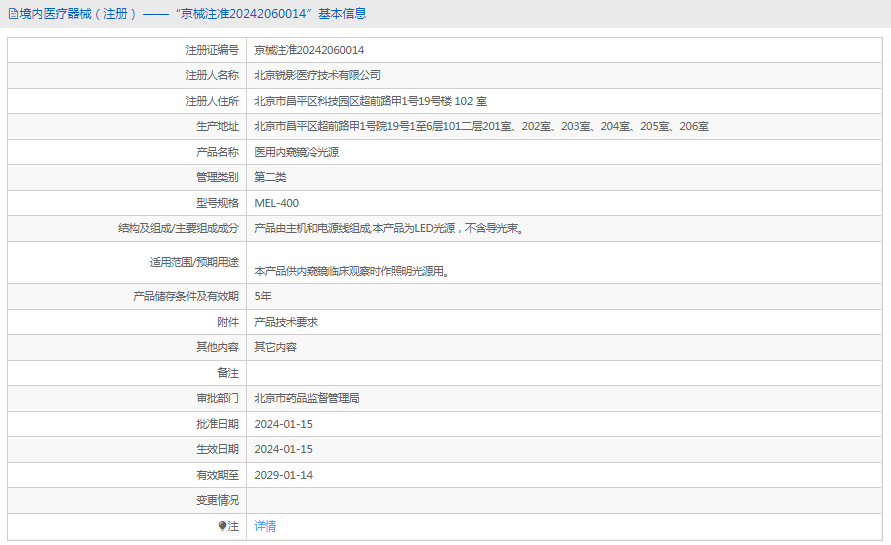Select the registrant name 北京锐影医疗技术有限公司

click(x=317, y=75)
